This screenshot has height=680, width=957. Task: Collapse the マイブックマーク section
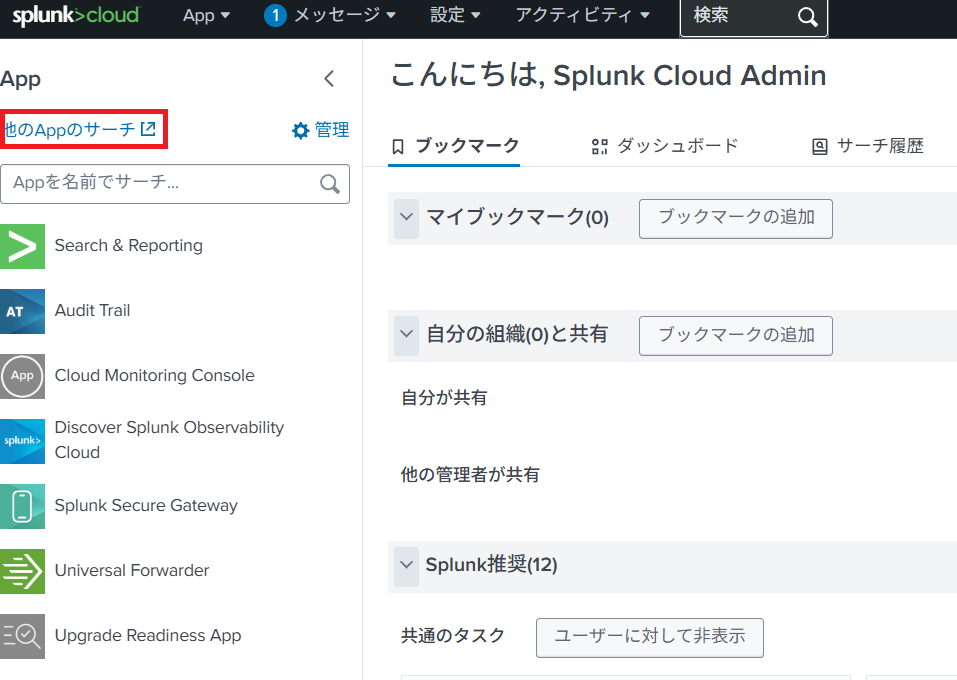click(406, 217)
